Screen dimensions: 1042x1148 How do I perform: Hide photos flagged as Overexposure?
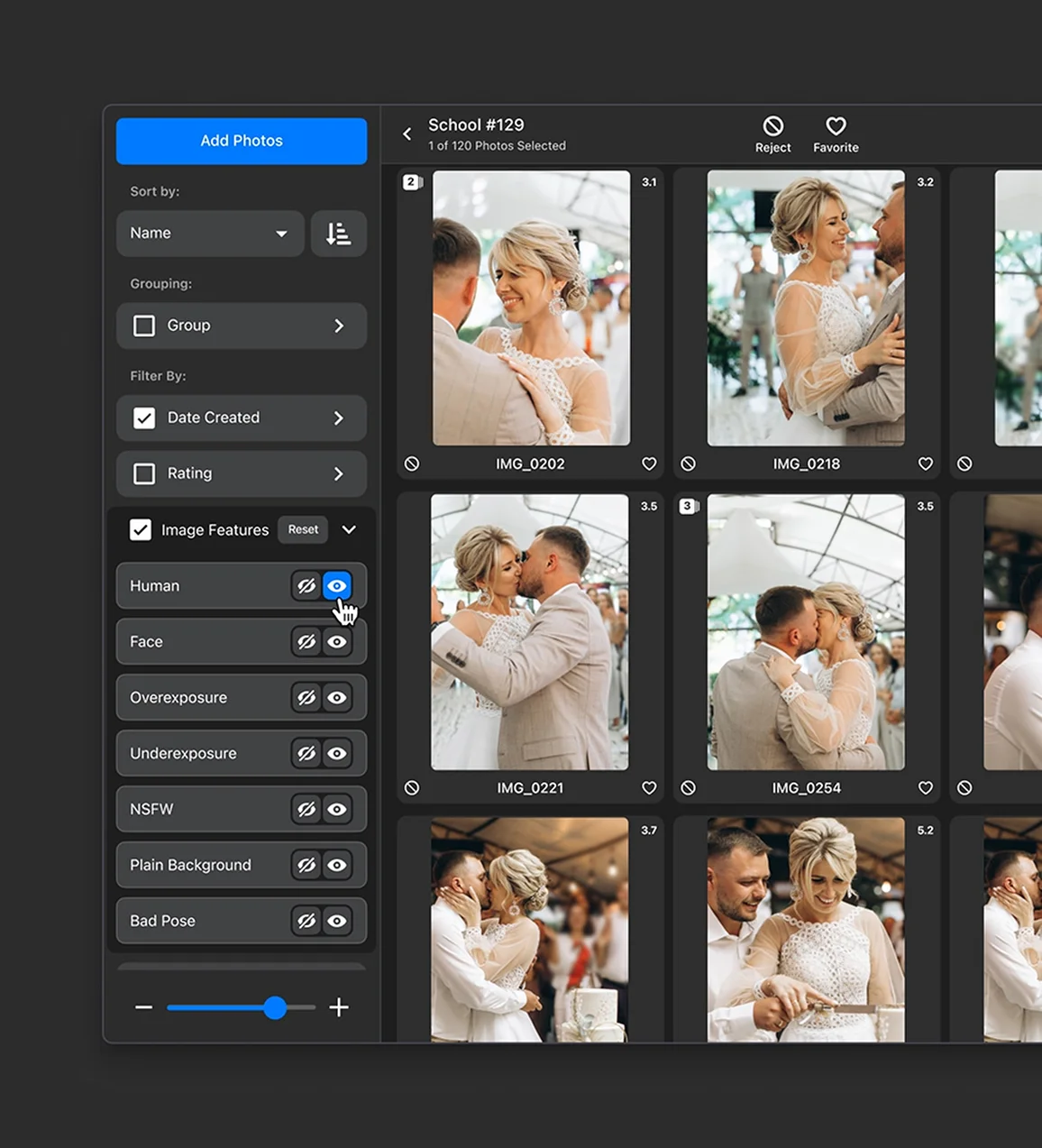coord(306,698)
